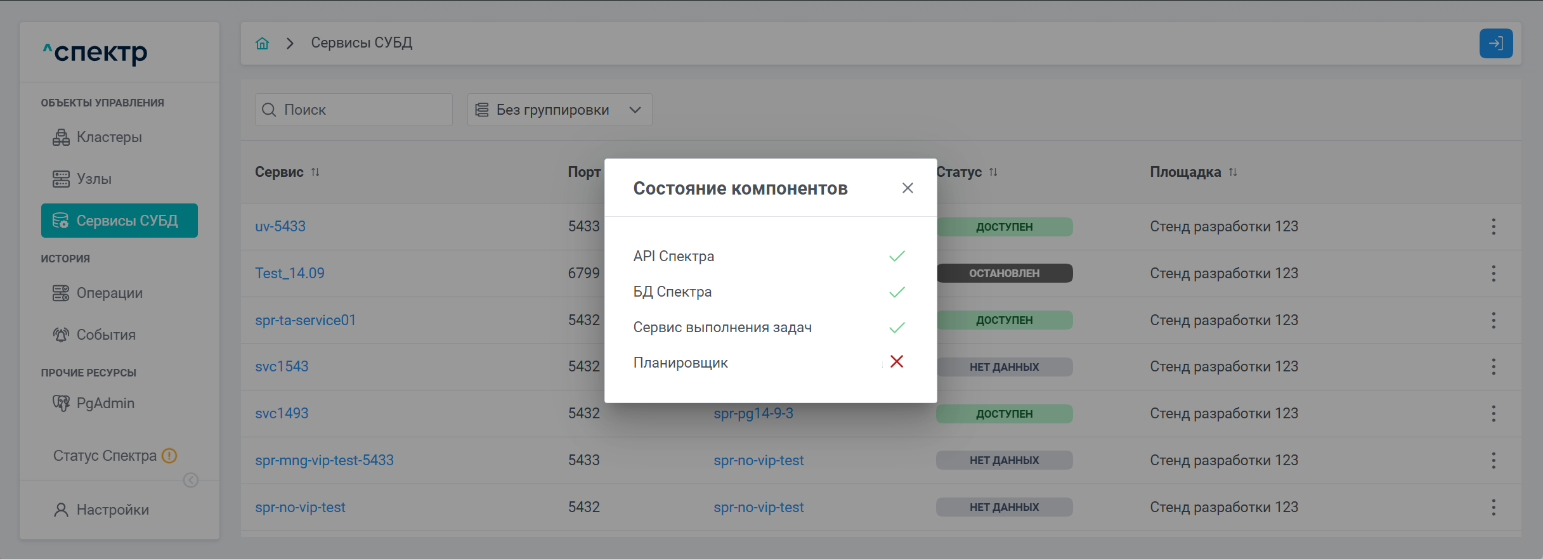Open Узлы in the sidebar
Screen dimensions: 1543x559
click(x=93, y=179)
